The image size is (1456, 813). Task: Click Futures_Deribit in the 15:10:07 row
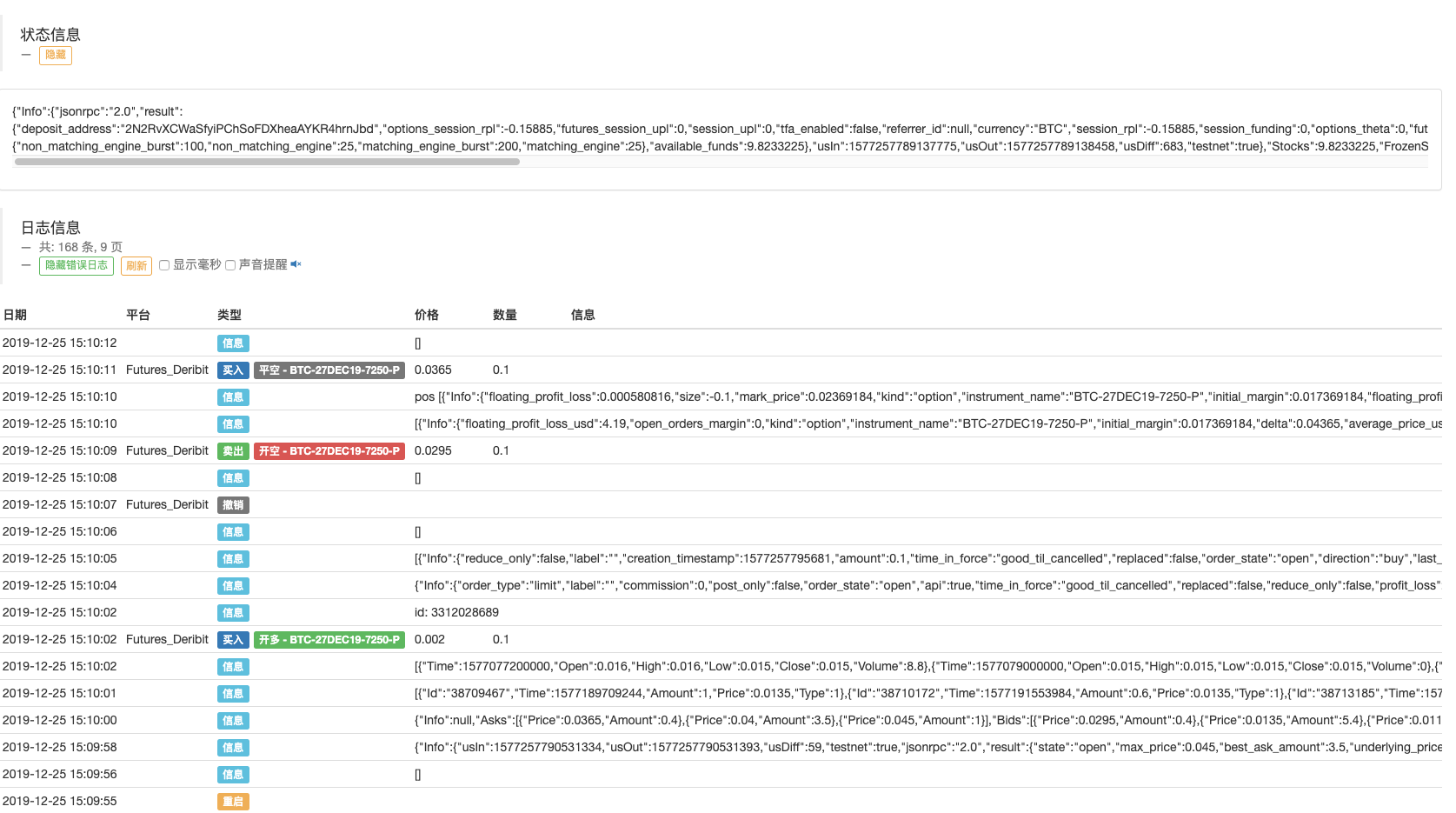point(167,504)
